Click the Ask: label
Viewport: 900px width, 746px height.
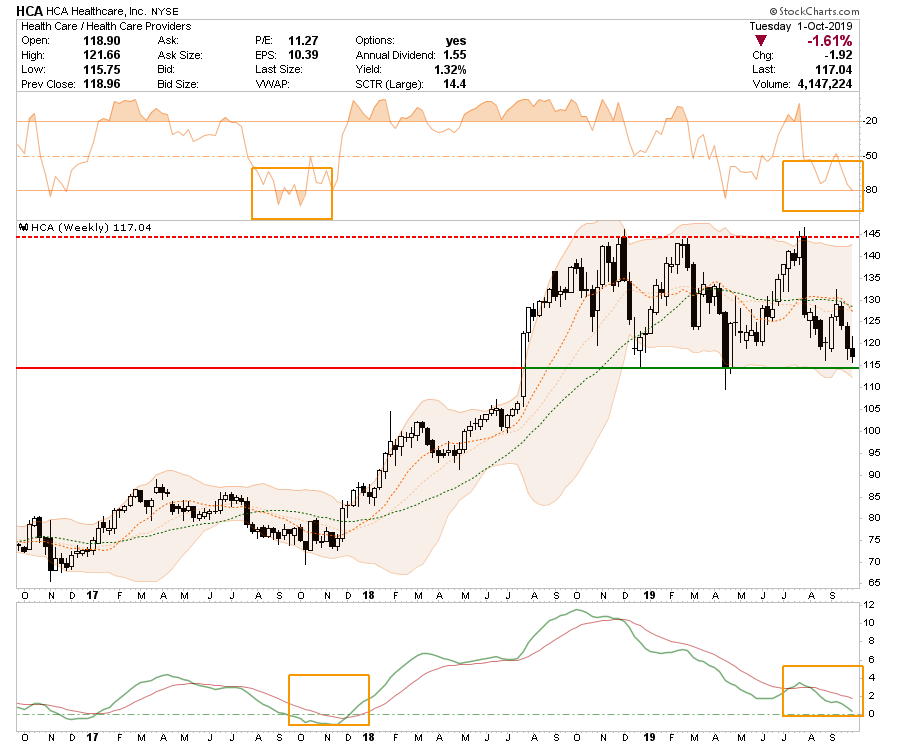click(x=168, y=41)
